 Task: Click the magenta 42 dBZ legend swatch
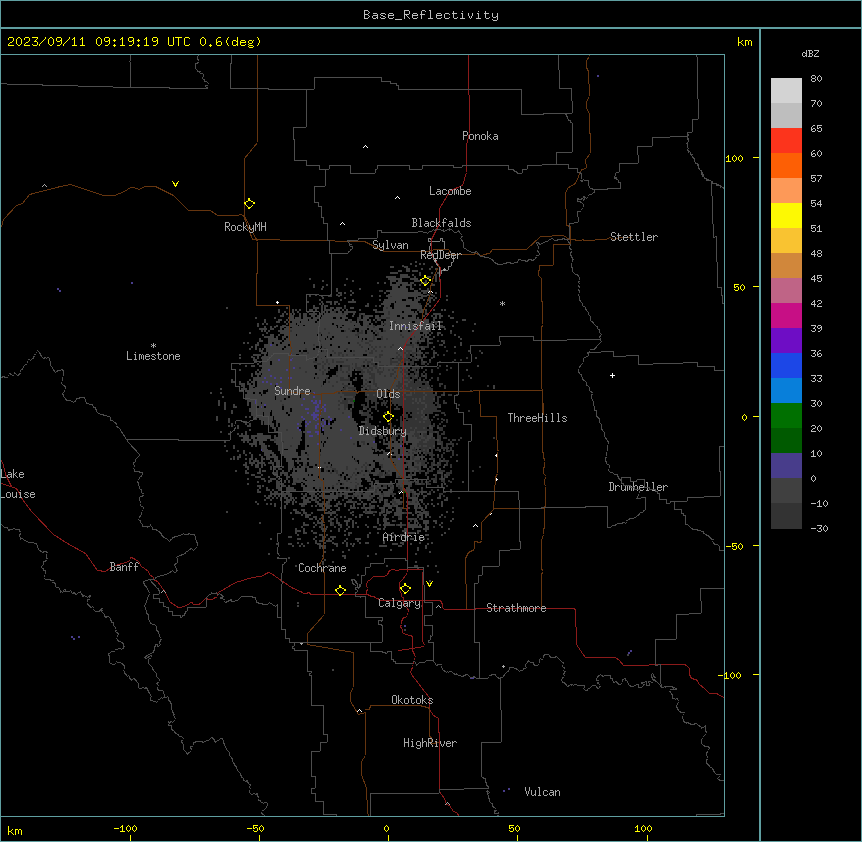tap(786, 315)
